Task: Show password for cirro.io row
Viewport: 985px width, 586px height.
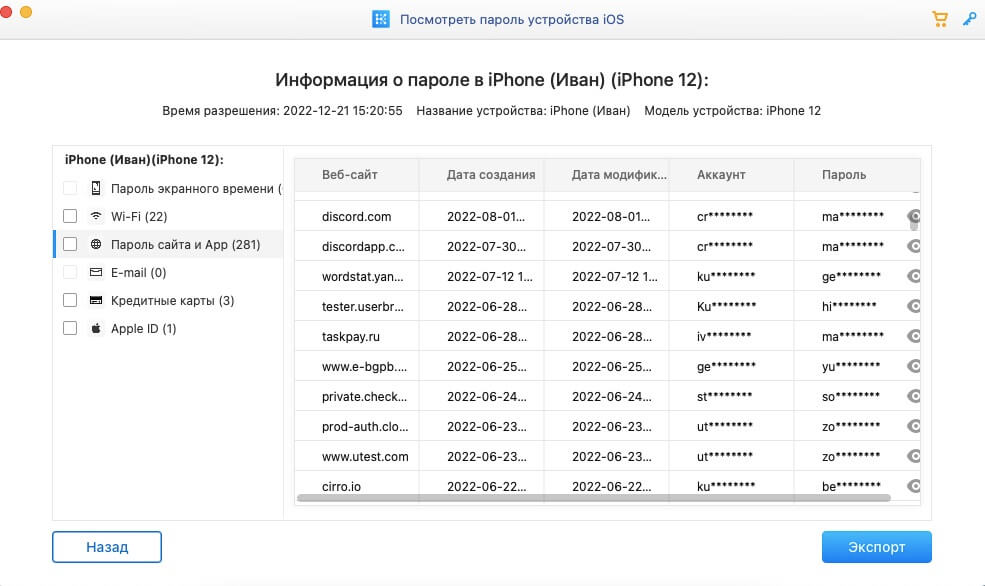Action: point(913,487)
